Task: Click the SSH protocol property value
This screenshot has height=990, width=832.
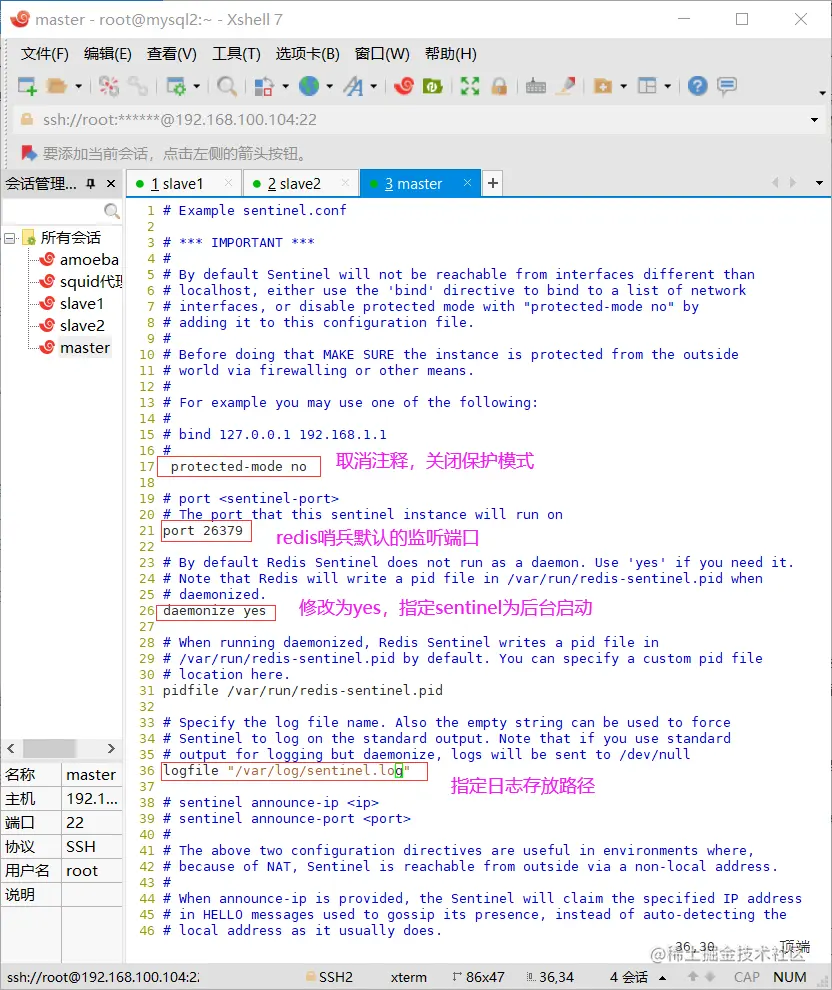Action: point(92,847)
